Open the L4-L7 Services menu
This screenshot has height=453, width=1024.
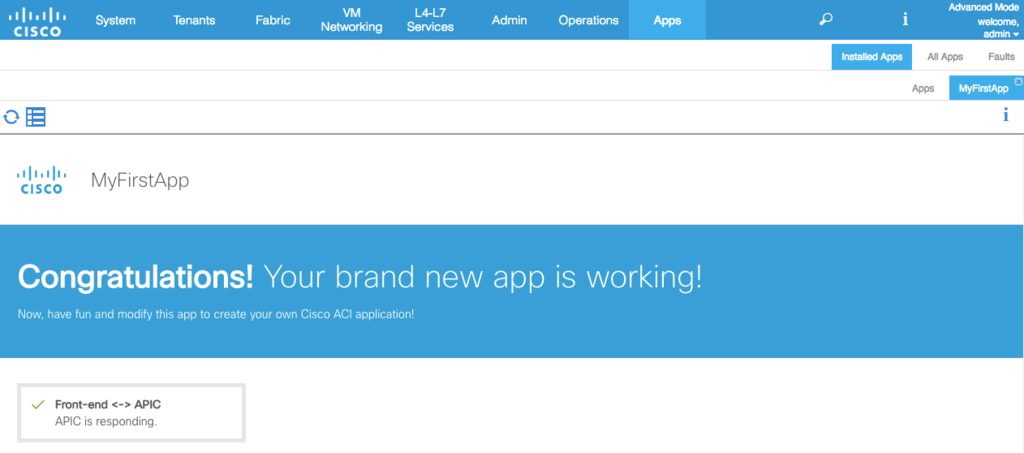pos(430,20)
